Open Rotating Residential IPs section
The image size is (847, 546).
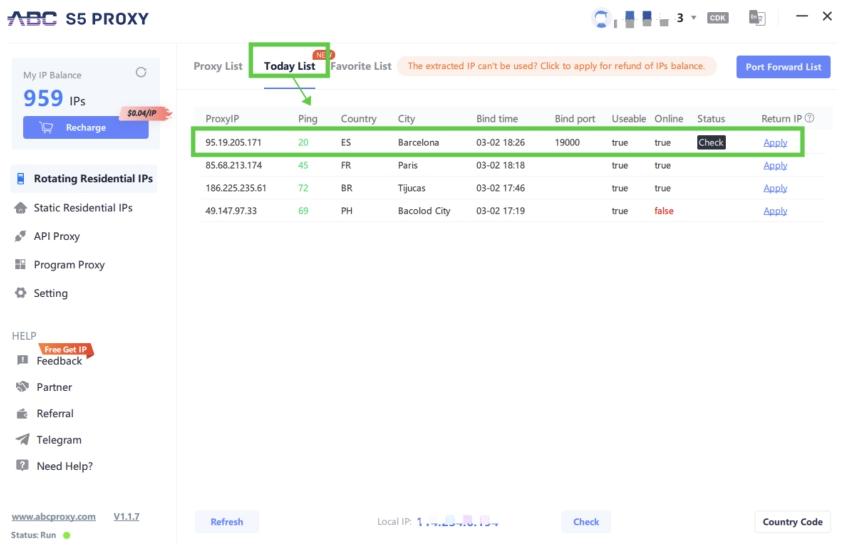pos(84,179)
